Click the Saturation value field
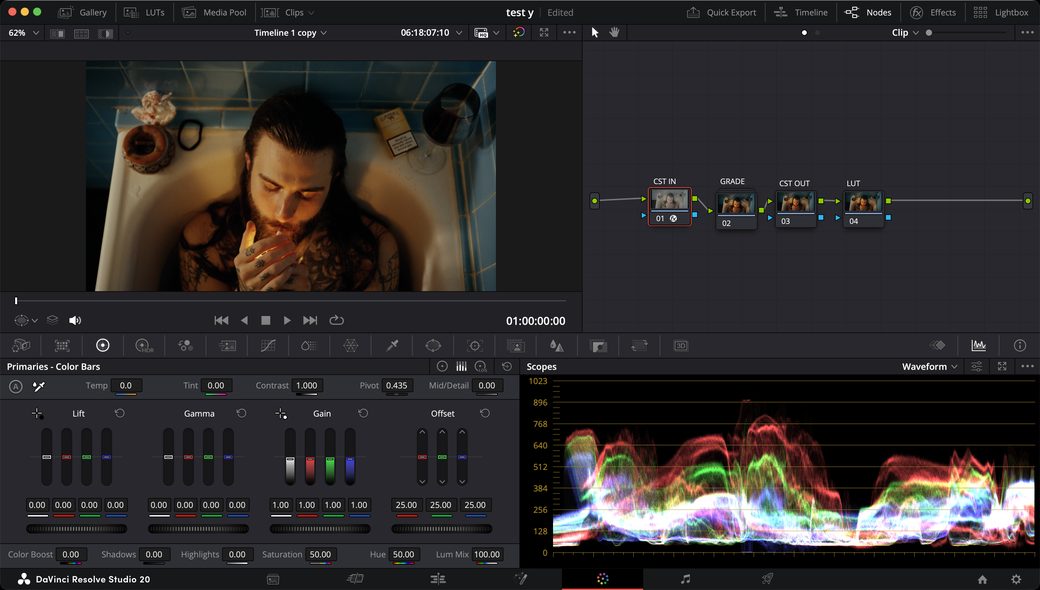 (x=320, y=554)
